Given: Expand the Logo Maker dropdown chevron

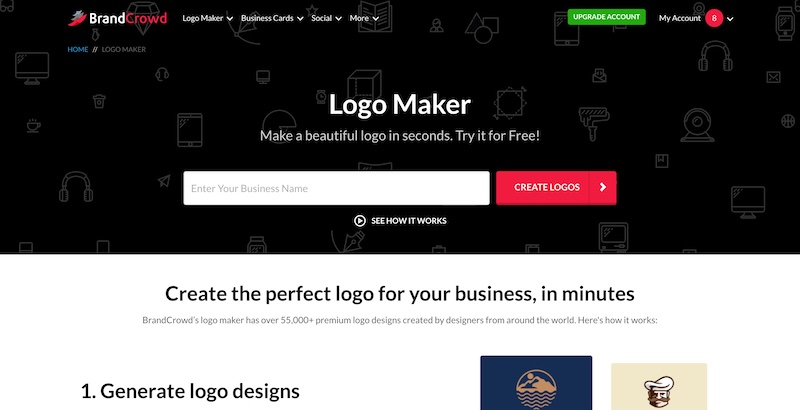Looking at the screenshot, I should [x=230, y=19].
